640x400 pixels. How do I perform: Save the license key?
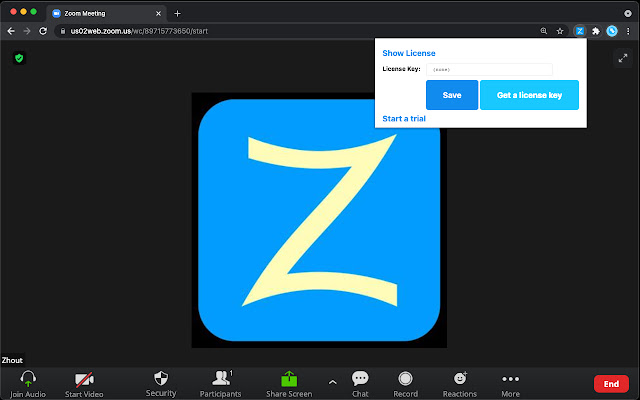coord(452,95)
